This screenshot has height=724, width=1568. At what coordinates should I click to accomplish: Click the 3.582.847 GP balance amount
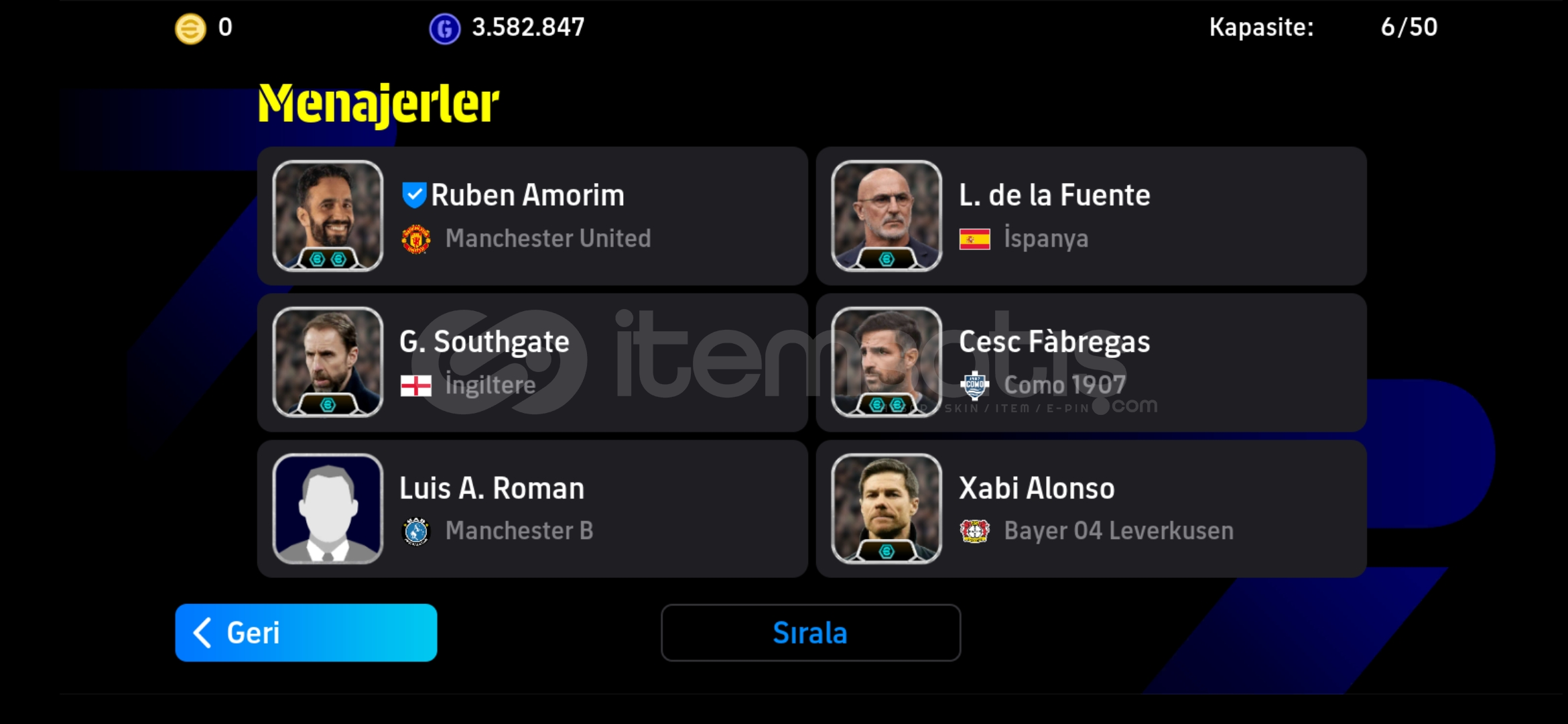click(x=528, y=27)
